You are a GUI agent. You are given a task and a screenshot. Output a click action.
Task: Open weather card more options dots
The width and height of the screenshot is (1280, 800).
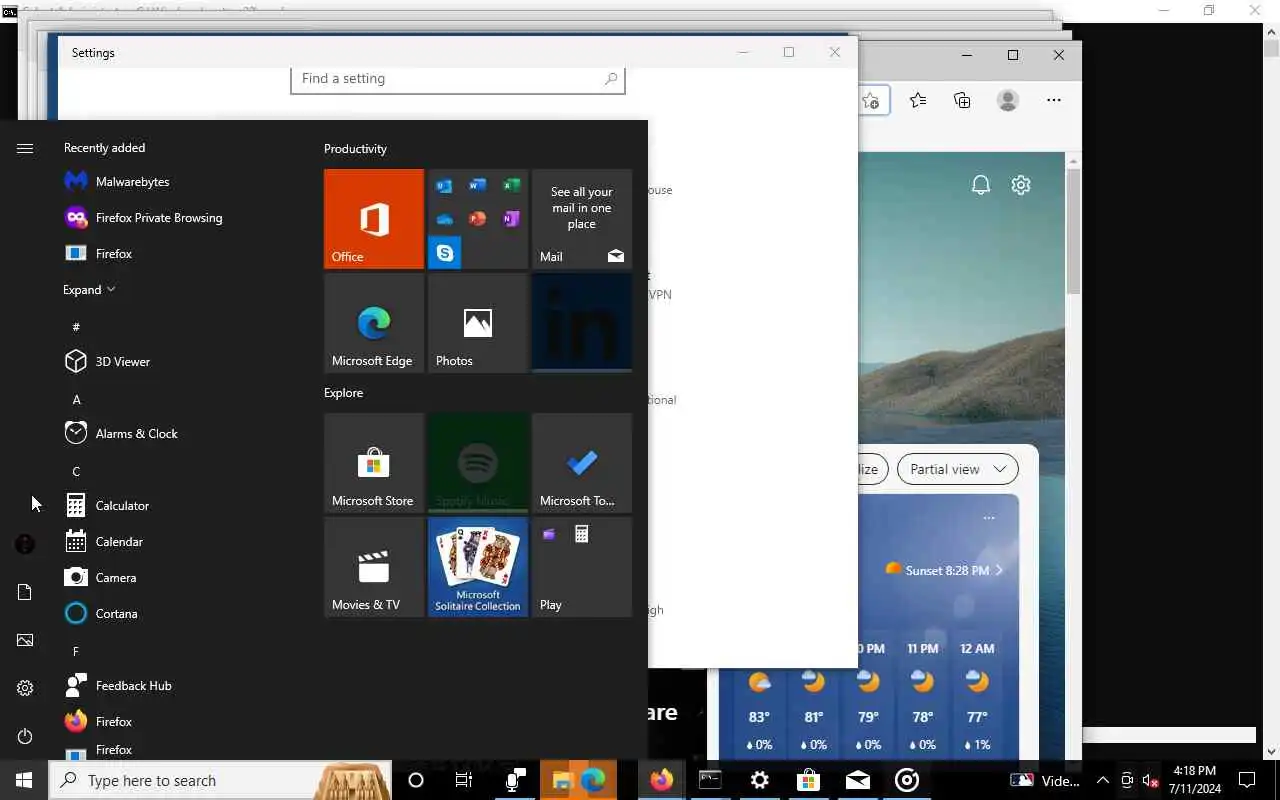click(x=989, y=518)
